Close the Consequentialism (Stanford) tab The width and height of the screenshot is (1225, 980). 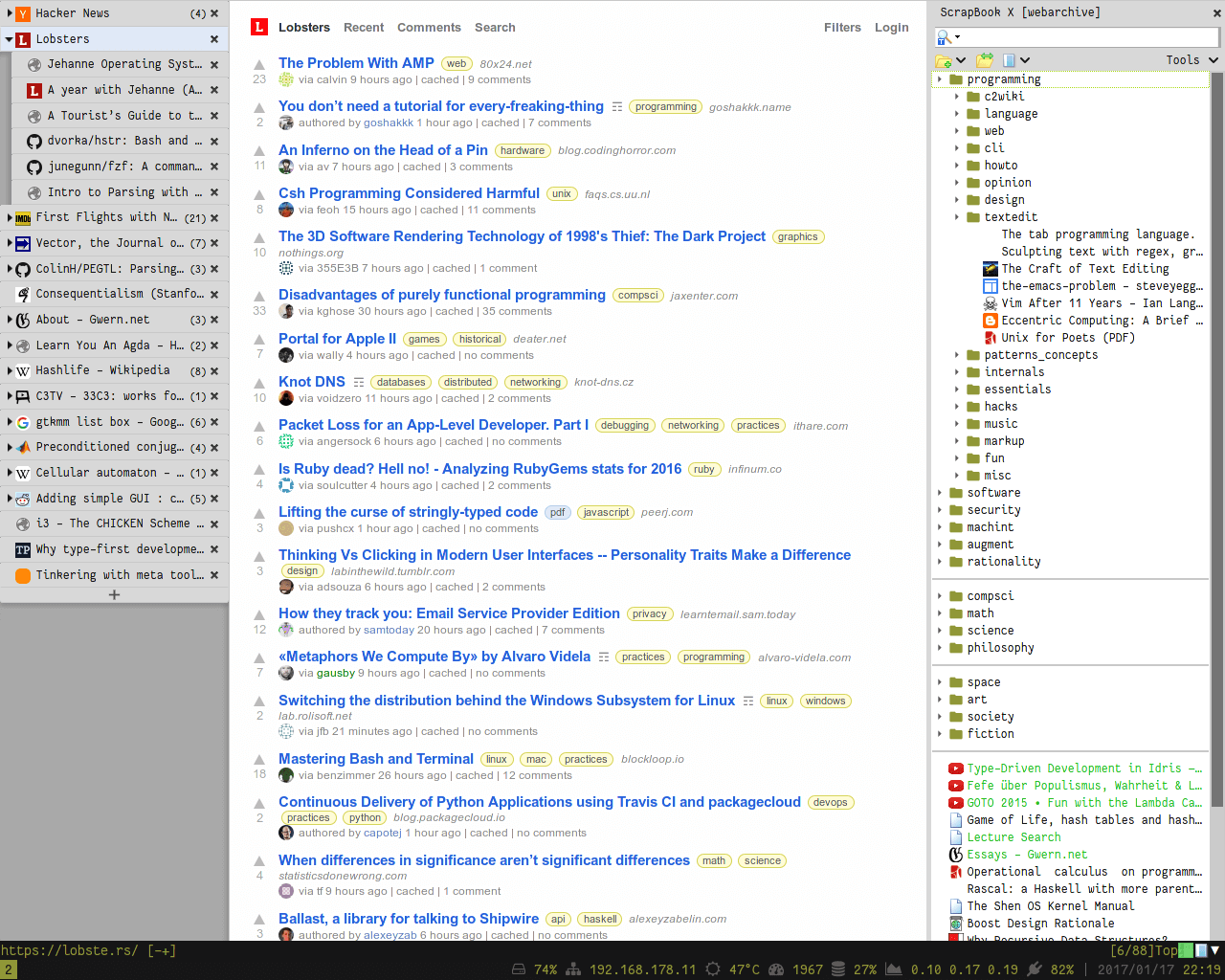(214, 294)
